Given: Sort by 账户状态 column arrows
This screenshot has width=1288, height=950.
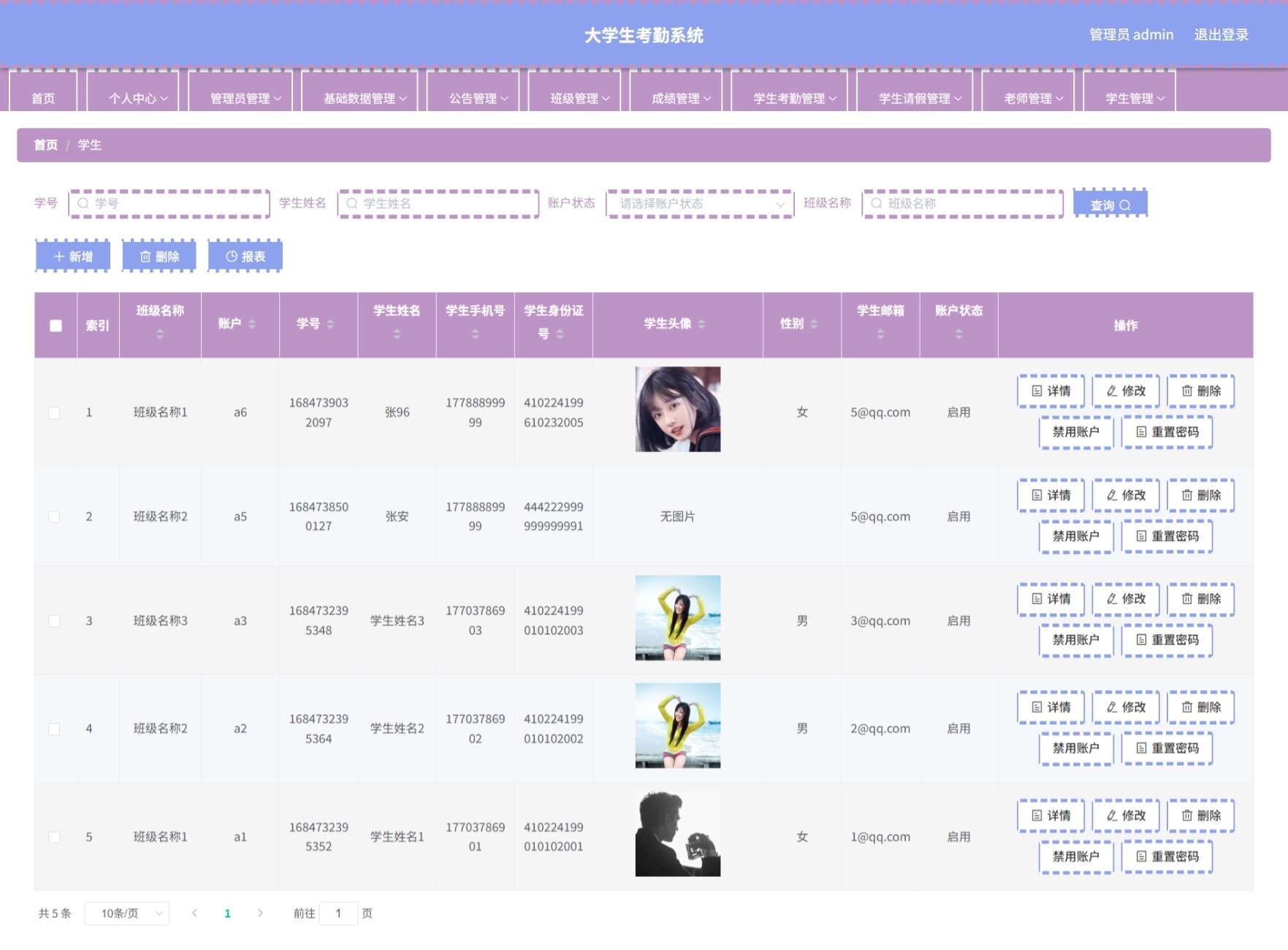Looking at the screenshot, I should [x=959, y=334].
